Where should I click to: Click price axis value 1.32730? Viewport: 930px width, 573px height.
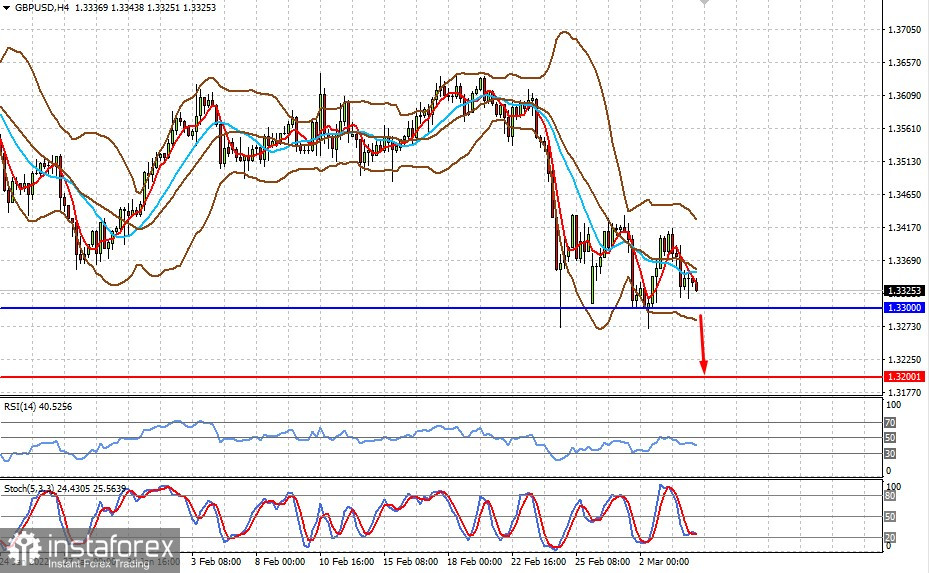point(904,326)
